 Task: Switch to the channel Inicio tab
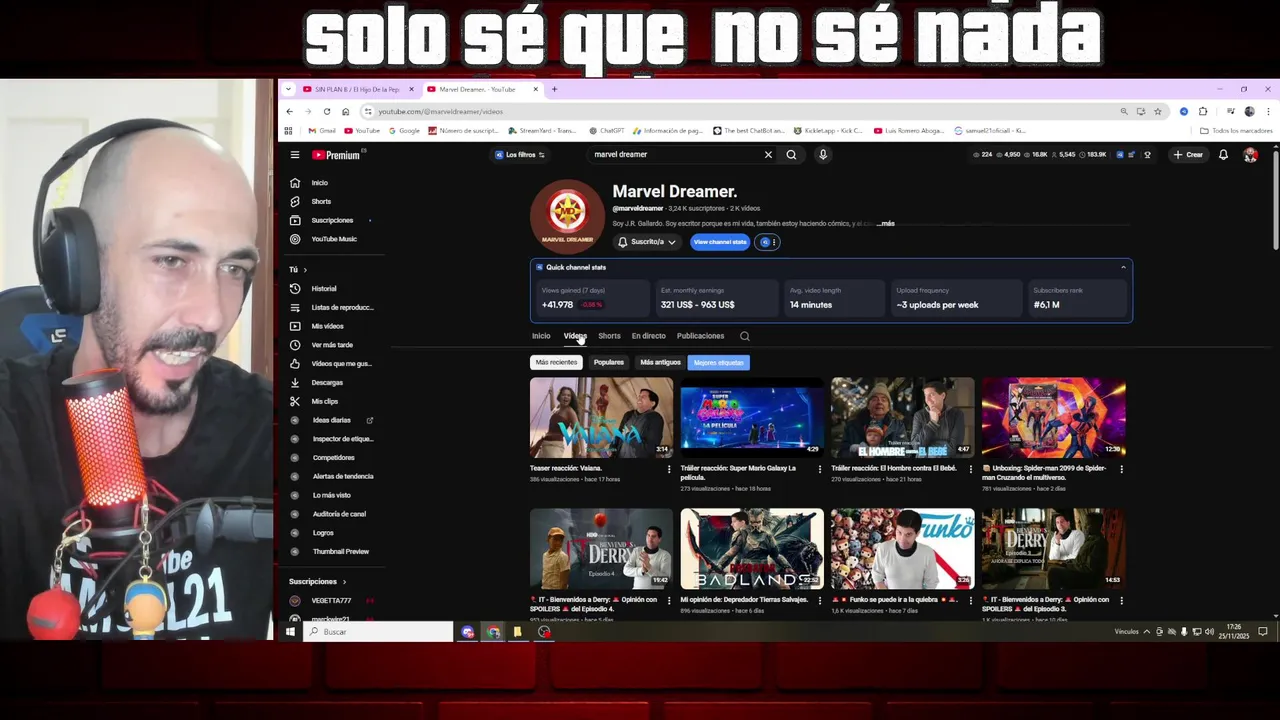(x=541, y=336)
